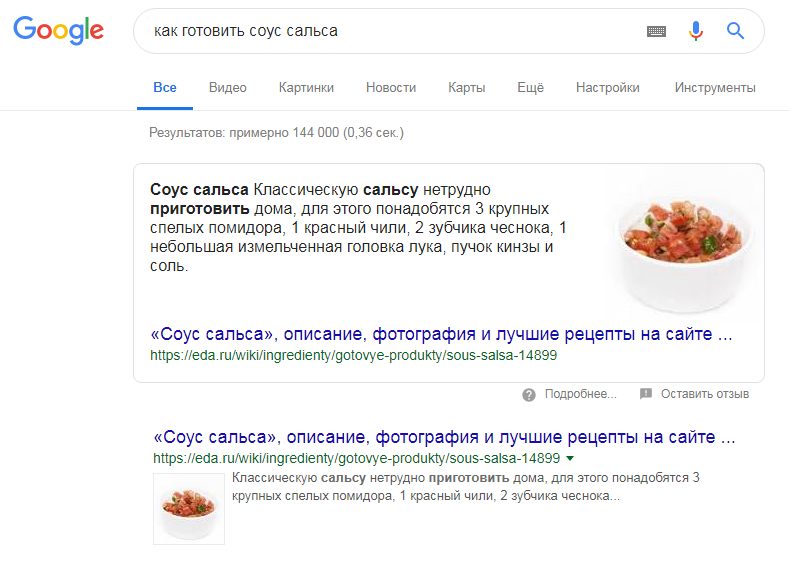The image size is (789, 565).
Task: Click Оставить отзыв link
Action: tap(704, 394)
